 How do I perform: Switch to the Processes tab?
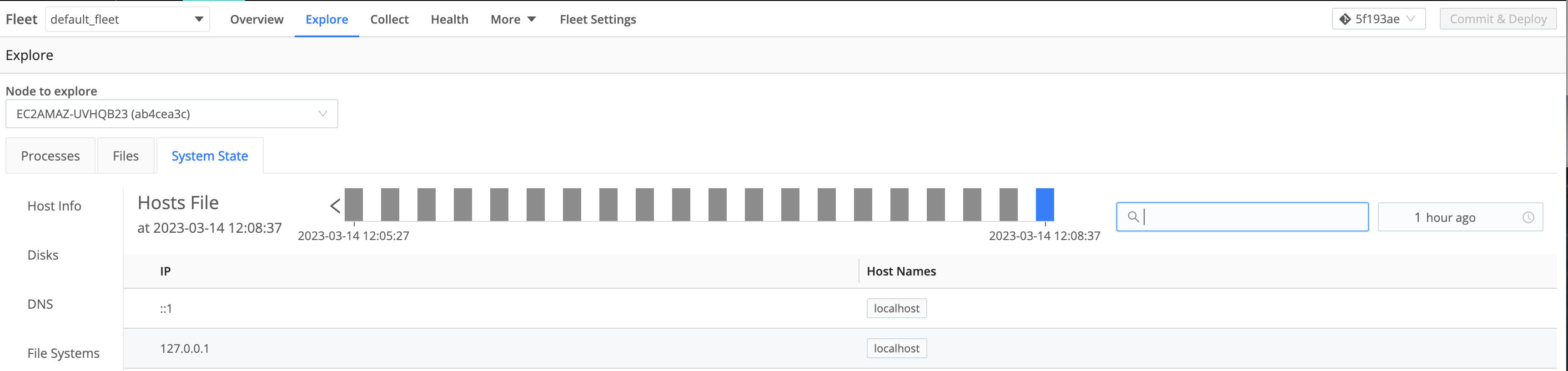point(50,156)
